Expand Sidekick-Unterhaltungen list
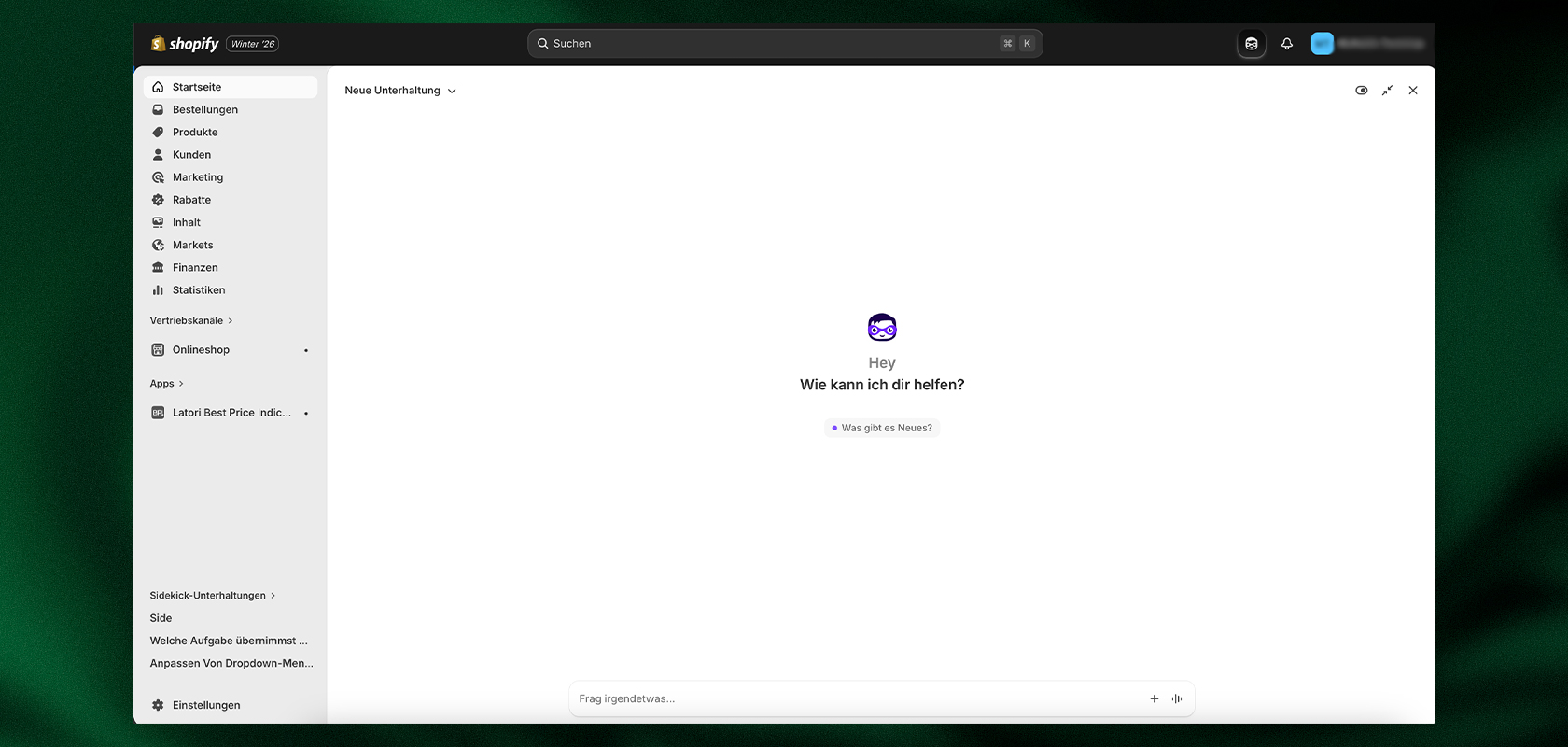Screen dimensions: 1568x747 [213, 596]
